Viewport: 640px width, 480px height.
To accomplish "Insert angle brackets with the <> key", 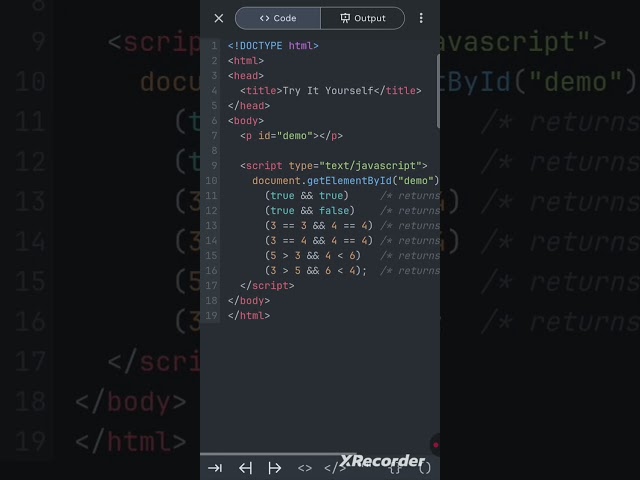I will click(304, 468).
